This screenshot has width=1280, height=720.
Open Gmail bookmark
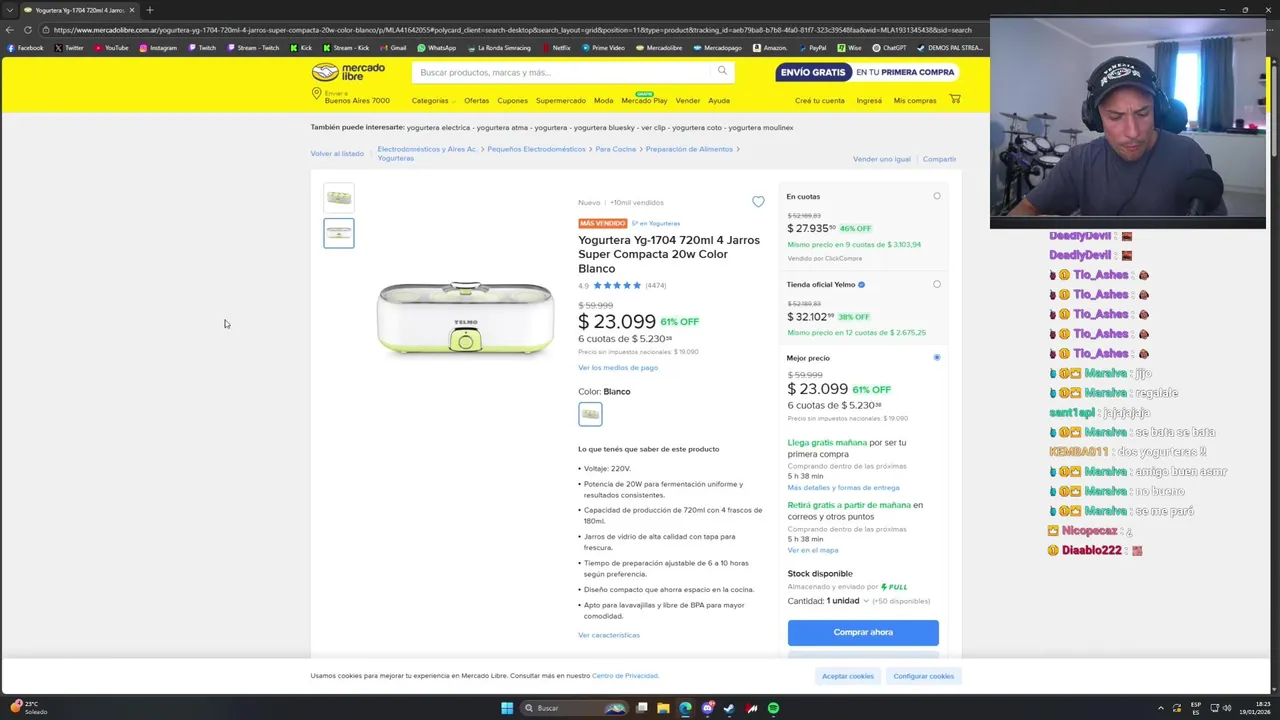pos(392,47)
